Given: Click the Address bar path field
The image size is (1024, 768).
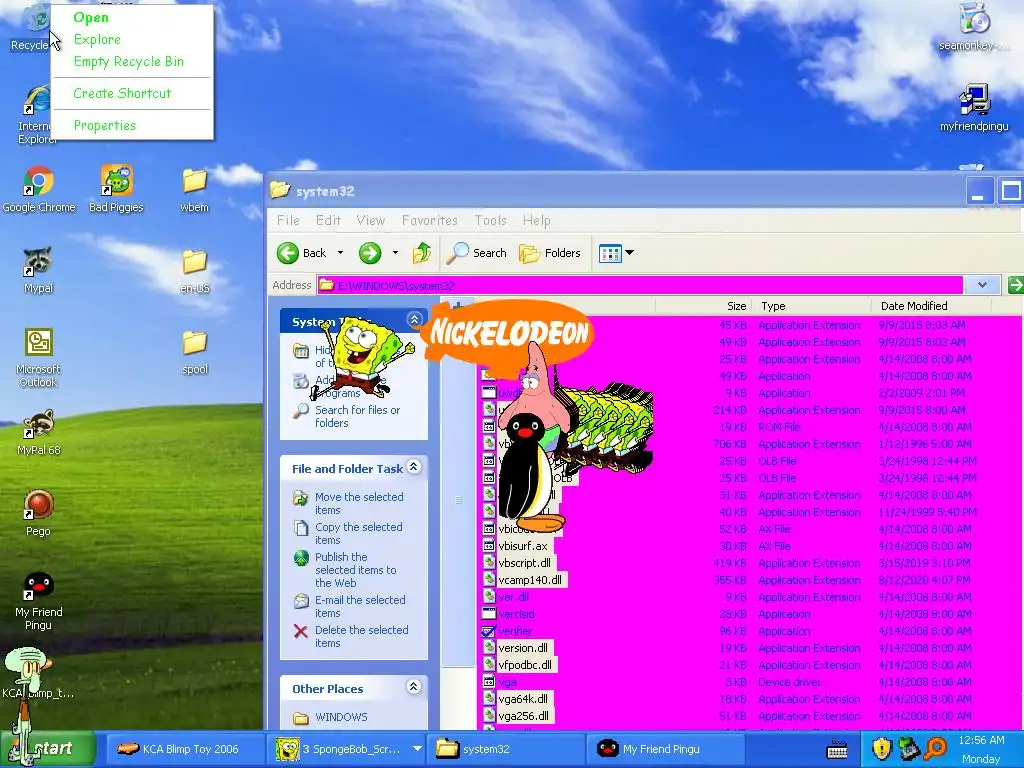Looking at the screenshot, I should click(640, 285).
